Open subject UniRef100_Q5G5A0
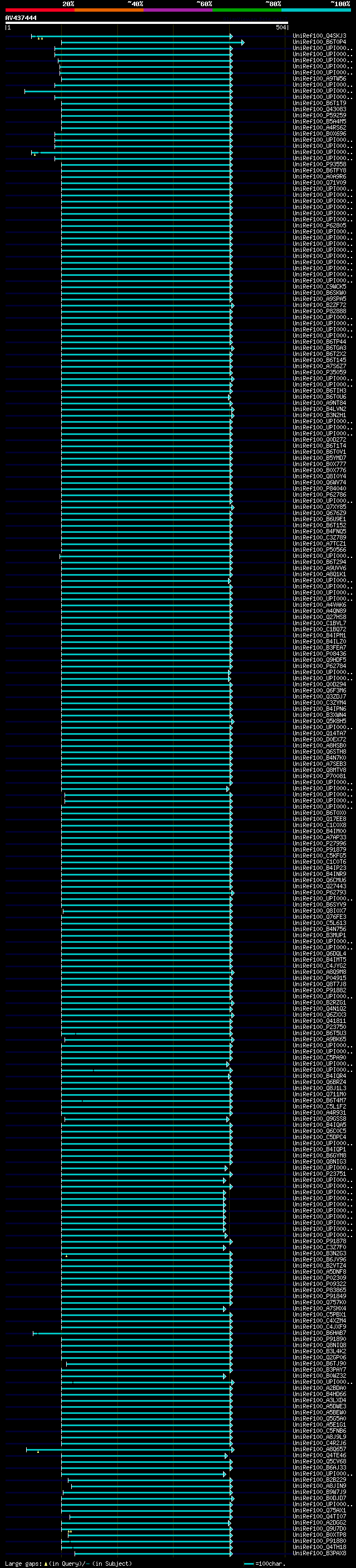This screenshot has width=356, height=1568. pos(319,1419)
